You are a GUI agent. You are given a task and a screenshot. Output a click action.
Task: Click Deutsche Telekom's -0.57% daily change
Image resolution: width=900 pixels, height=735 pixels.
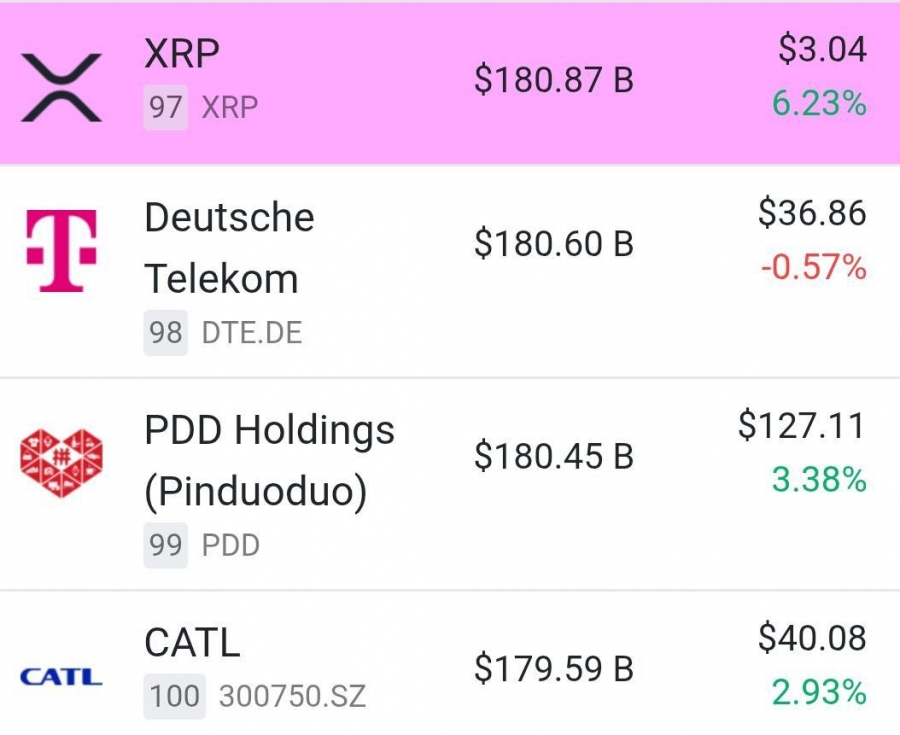812,268
